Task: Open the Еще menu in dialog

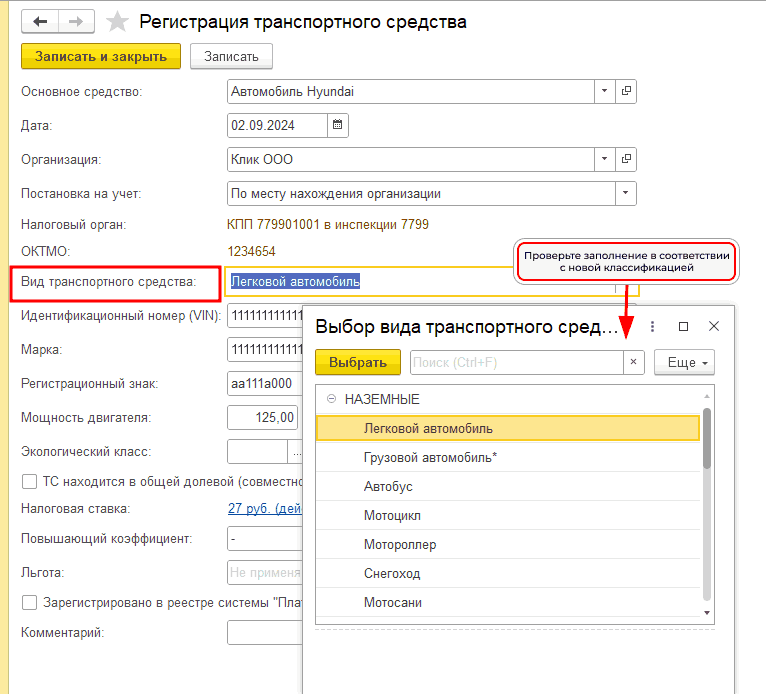Action: click(685, 362)
